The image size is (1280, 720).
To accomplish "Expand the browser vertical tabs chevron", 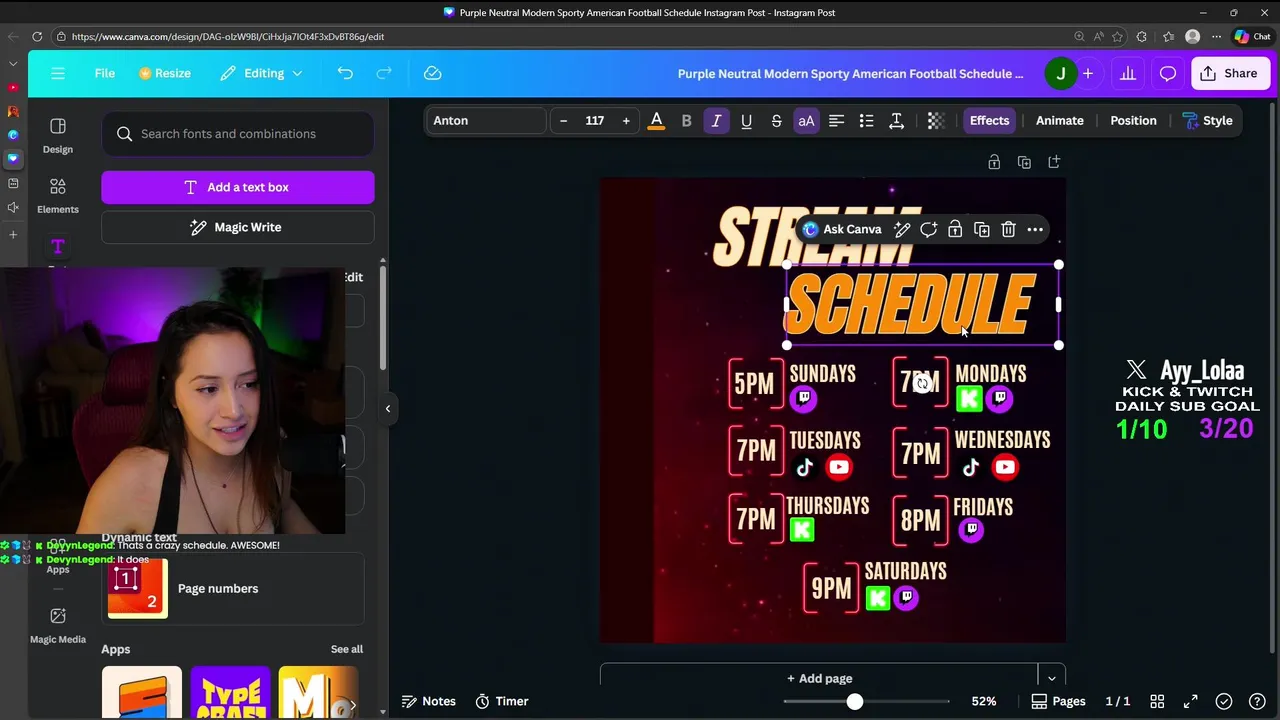I will [x=12, y=62].
